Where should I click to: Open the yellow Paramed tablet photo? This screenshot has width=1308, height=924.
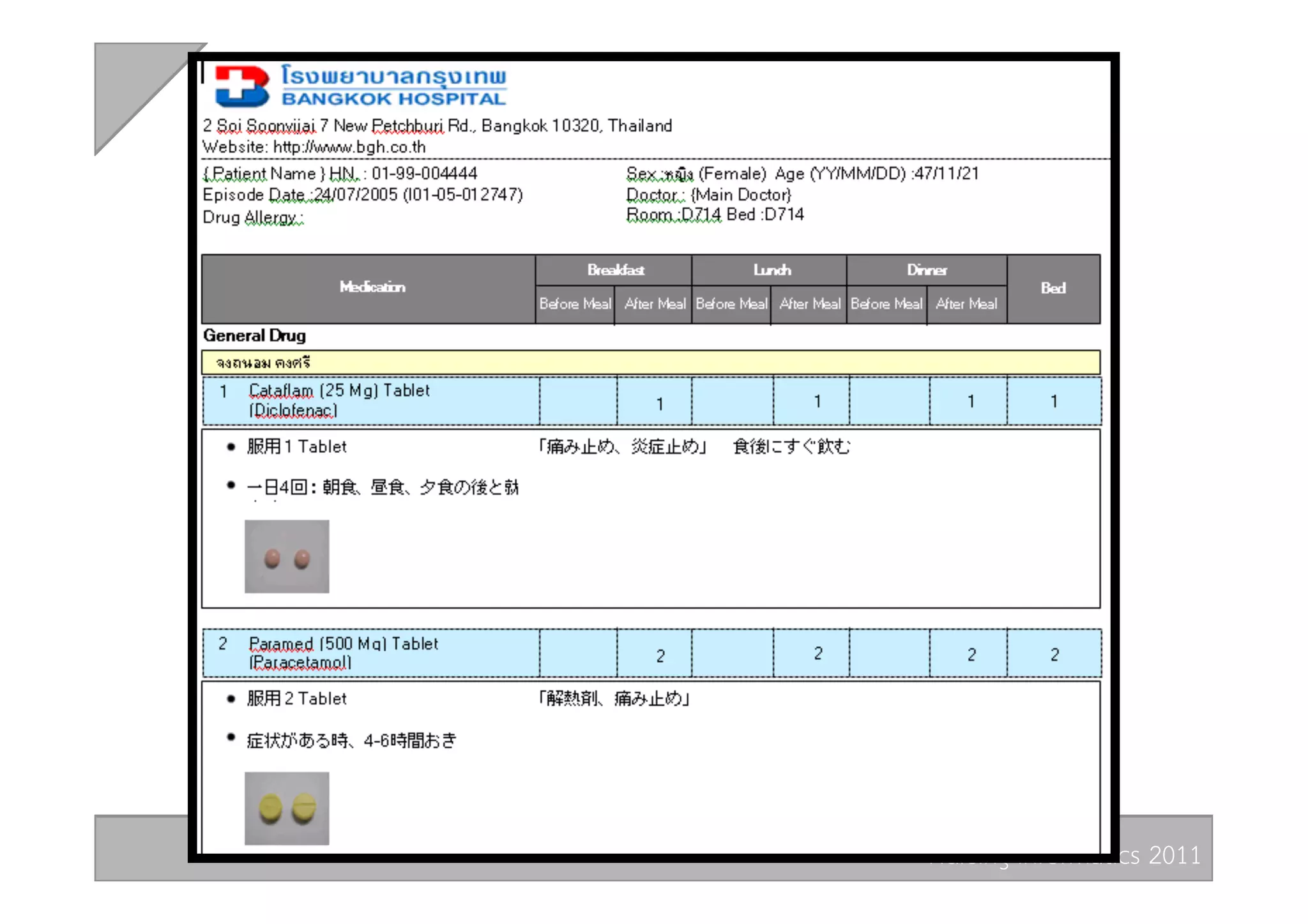(287, 808)
